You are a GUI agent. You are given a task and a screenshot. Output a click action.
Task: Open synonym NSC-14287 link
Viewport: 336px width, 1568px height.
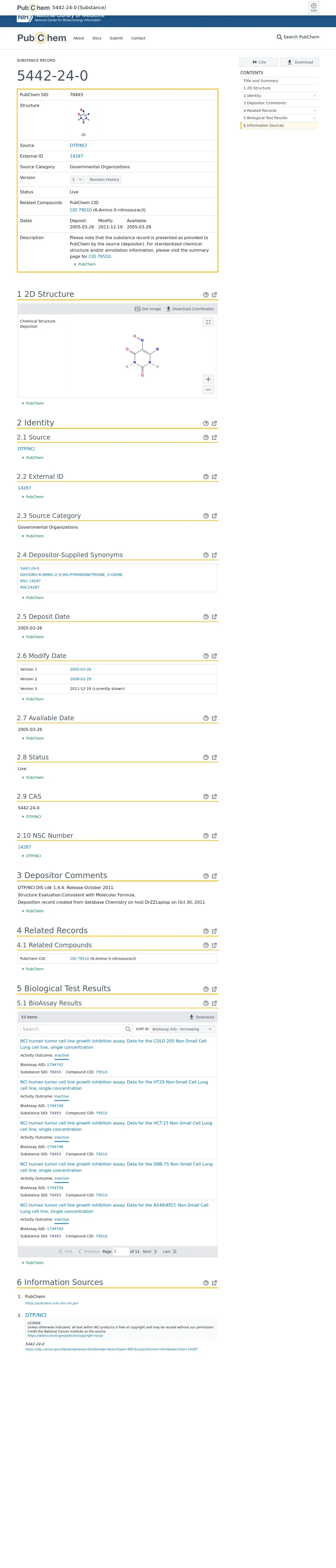coord(31,581)
